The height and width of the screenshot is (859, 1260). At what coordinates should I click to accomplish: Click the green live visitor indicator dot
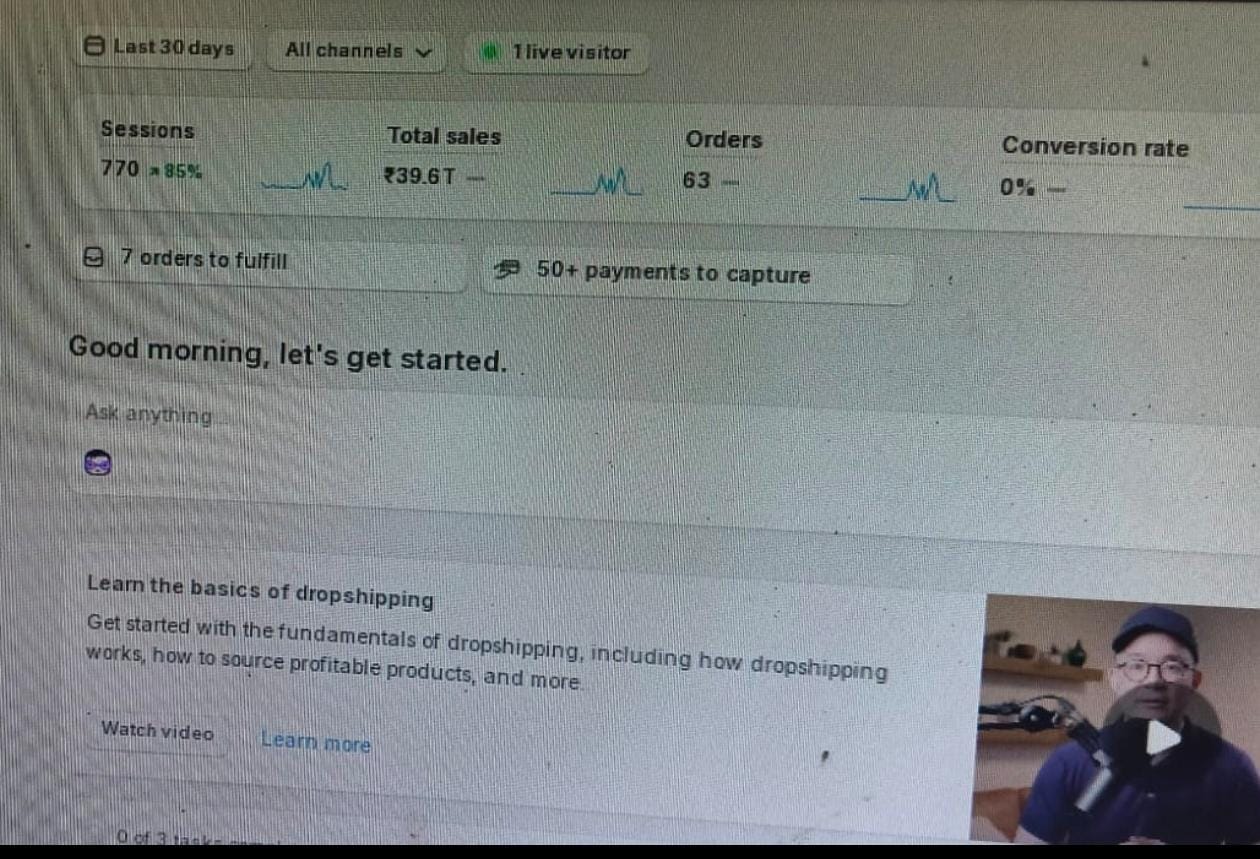pyautogui.click(x=490, y=52)
